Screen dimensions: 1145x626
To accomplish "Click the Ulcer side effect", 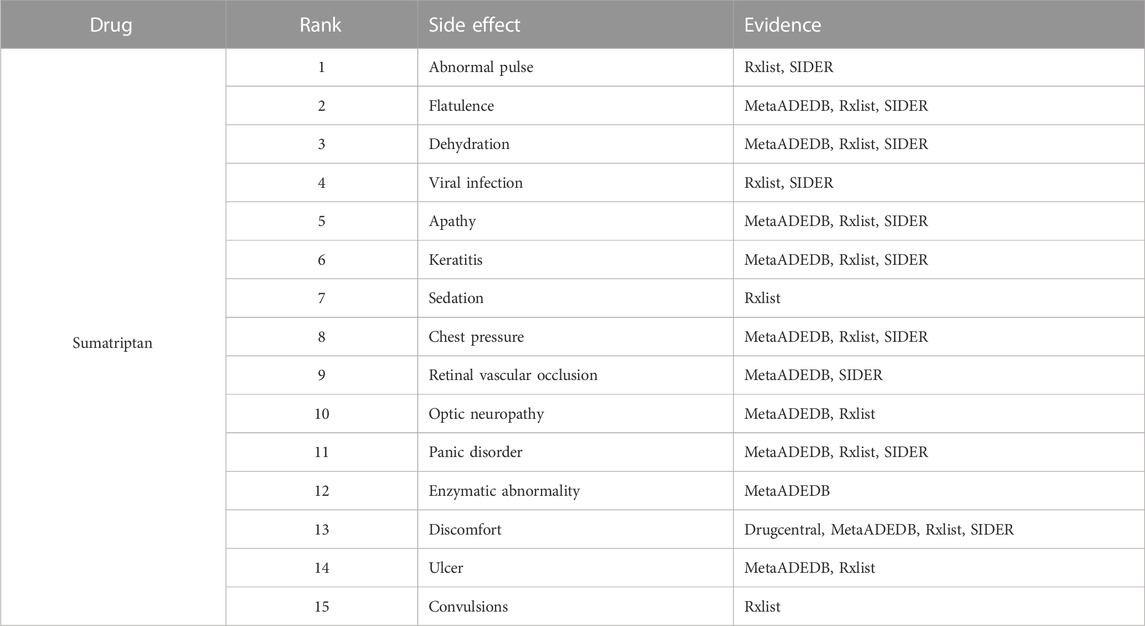I will click(x=445, y=568).
